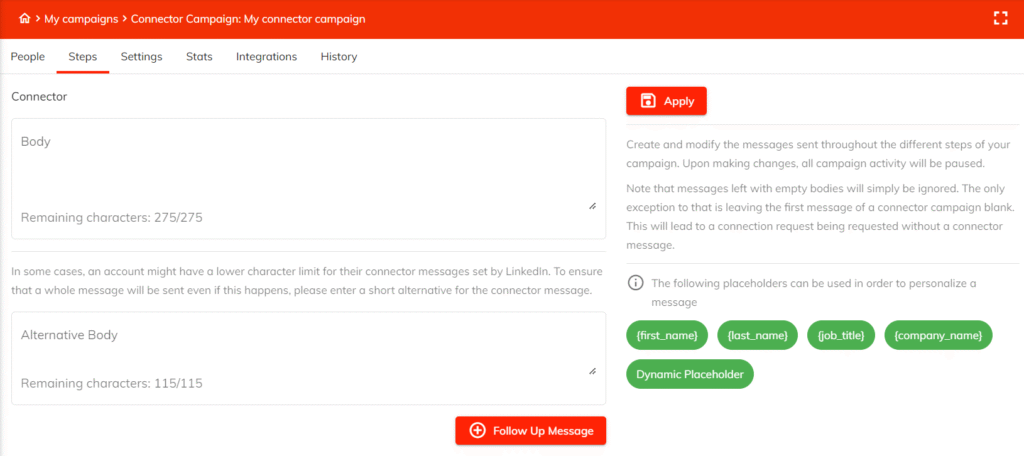View the Stats tab

(199, 57)
